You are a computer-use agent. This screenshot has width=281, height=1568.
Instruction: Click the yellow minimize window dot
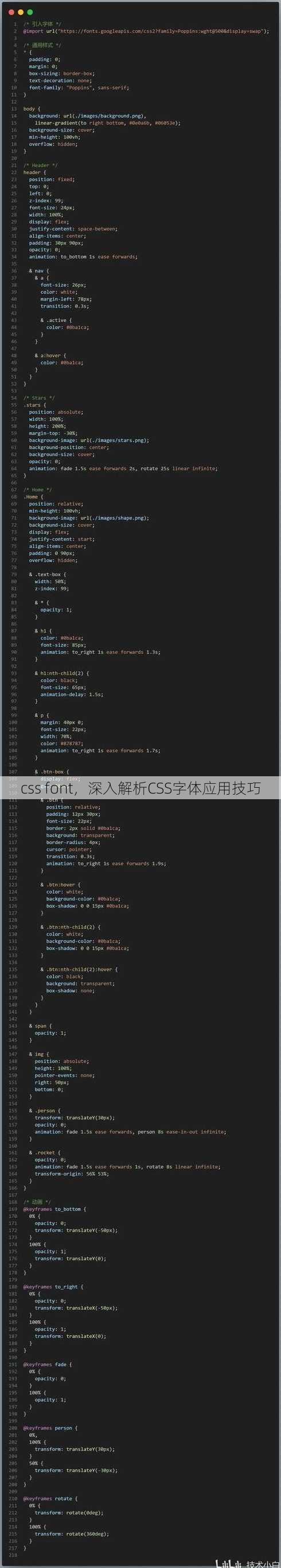[x=21, y=11]
